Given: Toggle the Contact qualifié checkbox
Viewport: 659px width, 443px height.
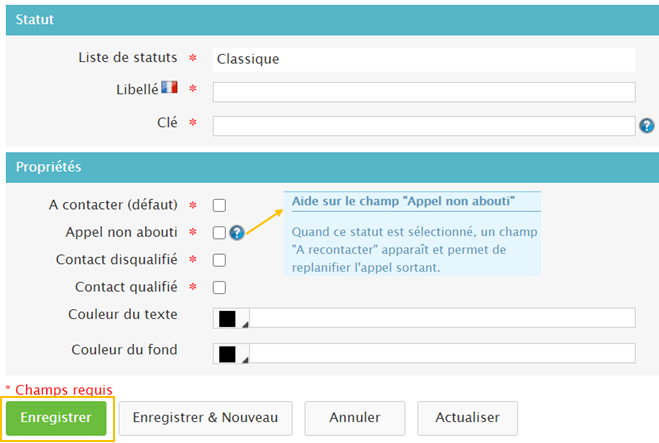Looking at the screenshot, I should point(219,288).
